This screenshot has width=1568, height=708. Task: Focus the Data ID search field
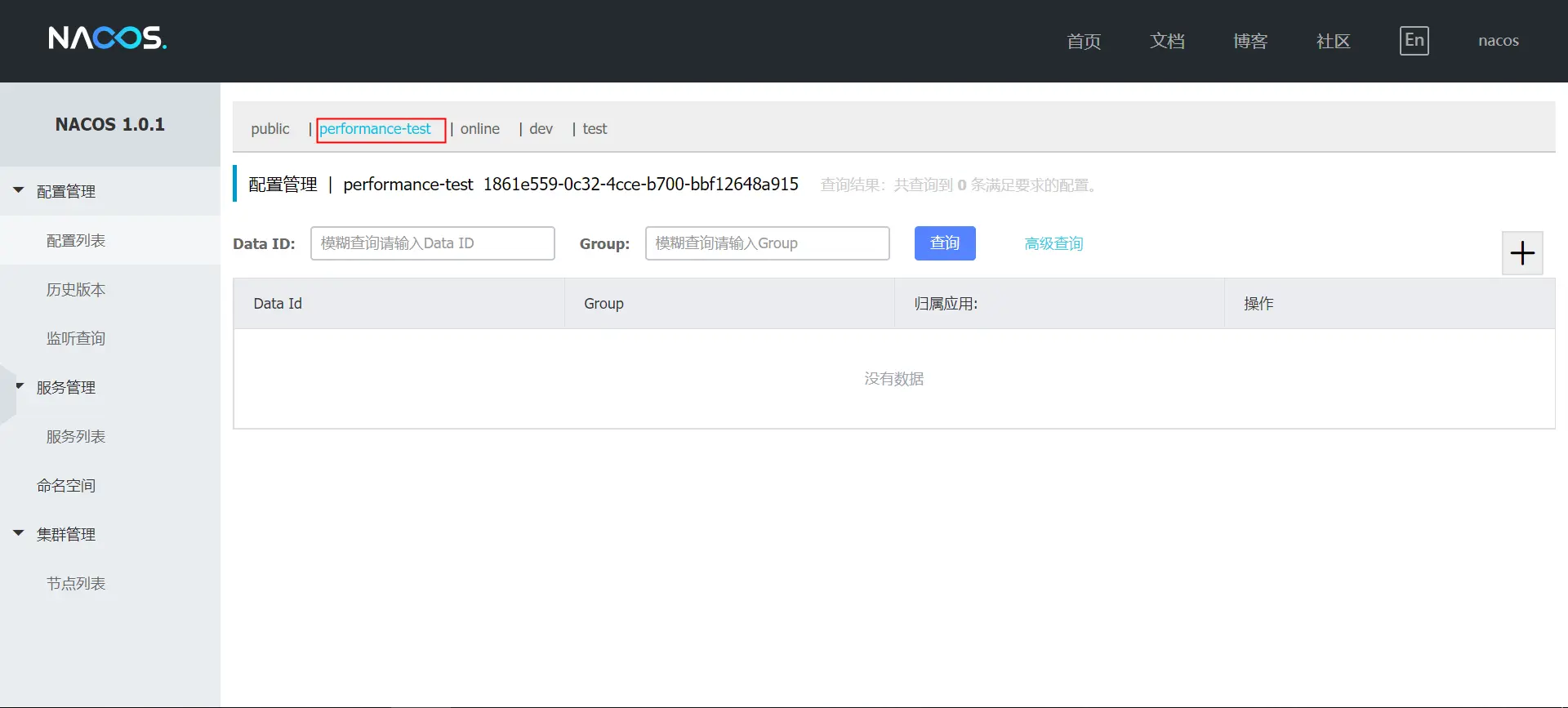(433, 243)
